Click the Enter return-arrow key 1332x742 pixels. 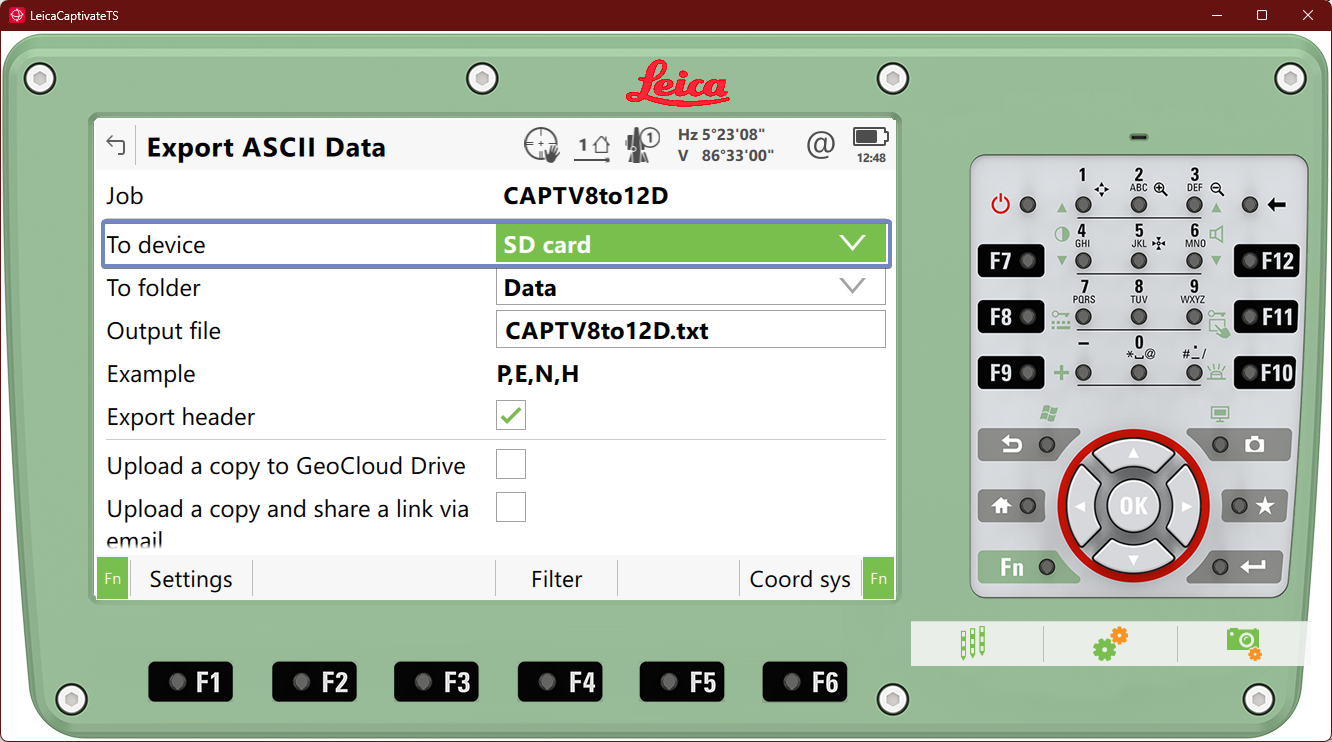(1238, 567)
